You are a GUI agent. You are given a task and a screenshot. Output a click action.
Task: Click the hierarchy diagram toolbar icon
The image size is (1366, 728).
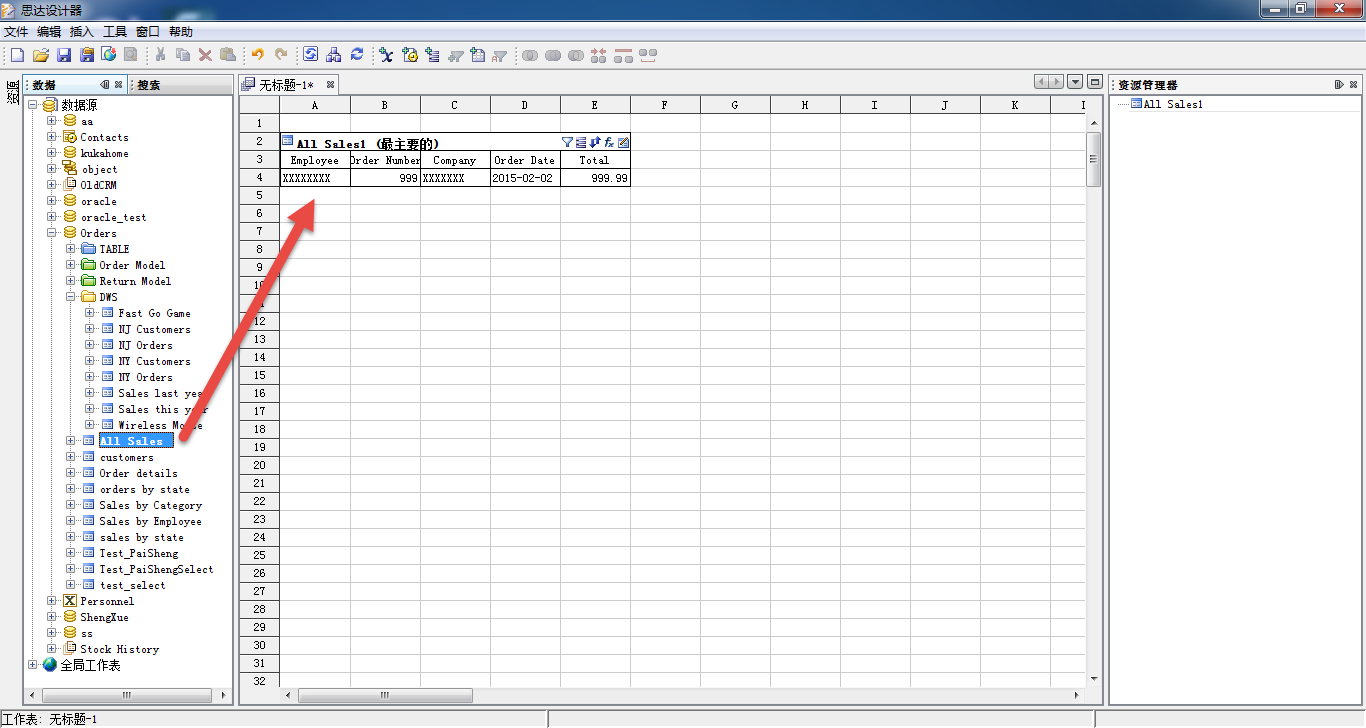tap(334, 56)
